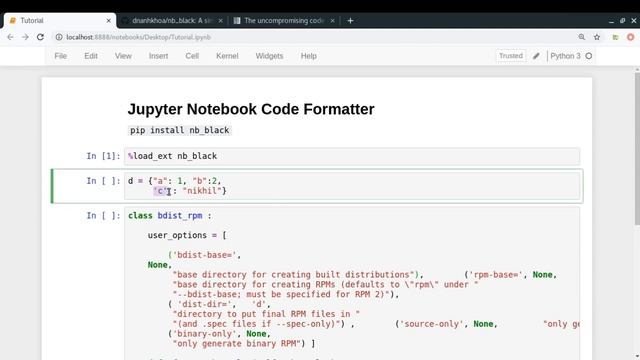Reload the Tutorial notebook page
This screenshot has width=640, height=360.
pyautogui.click(x=40, y=37)
